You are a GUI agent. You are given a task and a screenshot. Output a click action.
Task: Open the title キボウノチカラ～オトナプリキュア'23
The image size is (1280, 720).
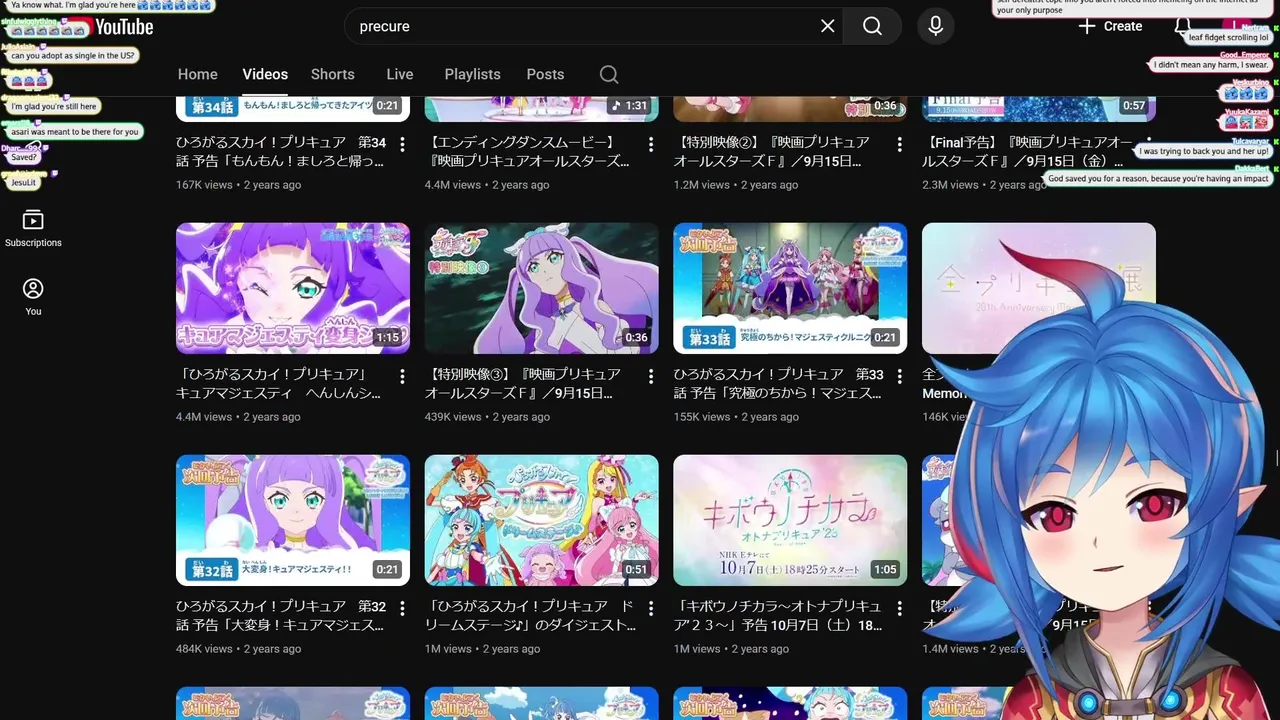779,616
